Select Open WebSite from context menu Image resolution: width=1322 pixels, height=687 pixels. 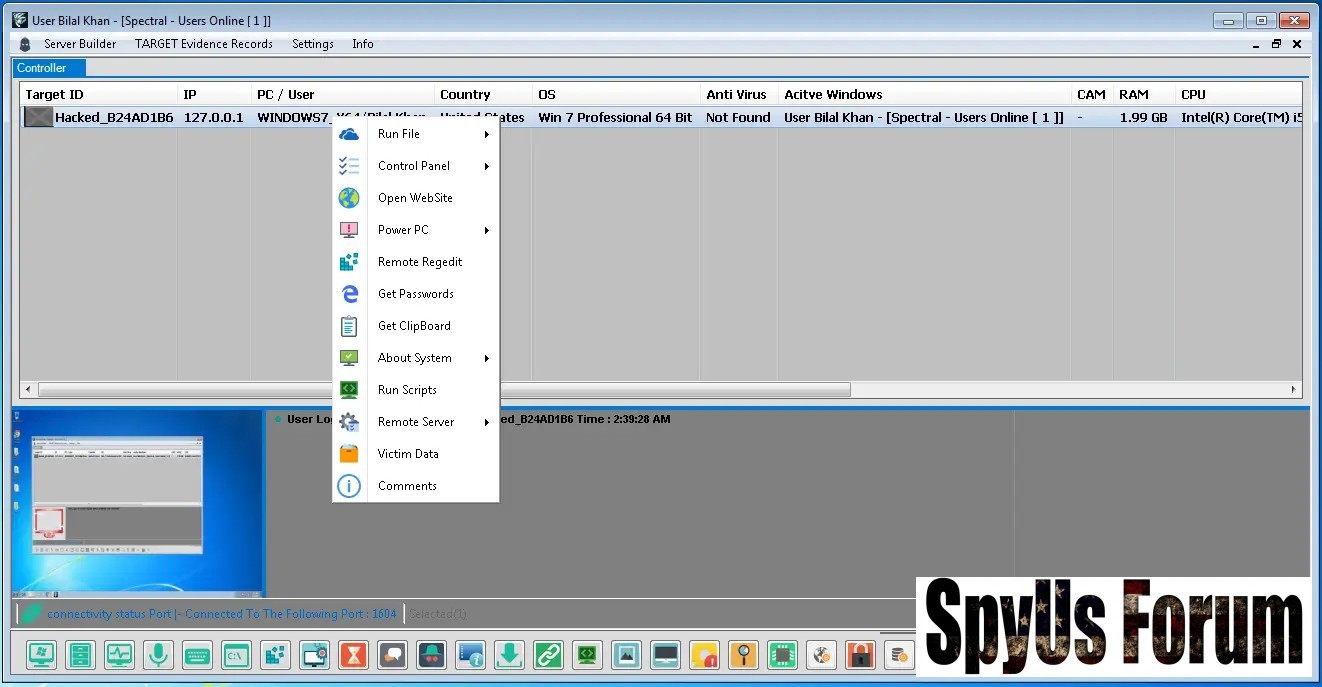pyautogui.click(x=415, y=198)
